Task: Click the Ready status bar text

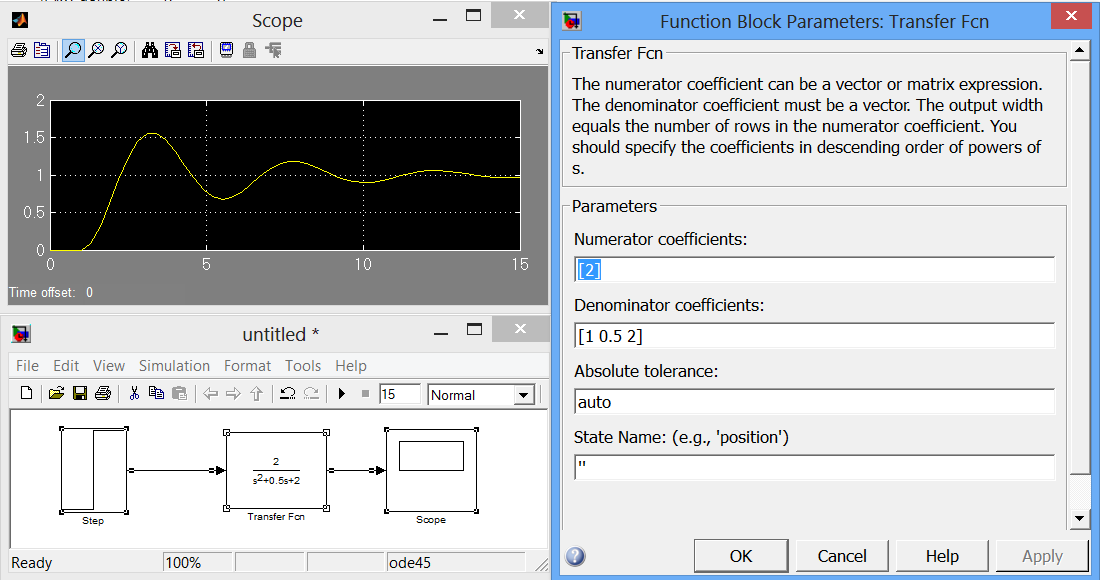Action: click(x=32, y=562)
